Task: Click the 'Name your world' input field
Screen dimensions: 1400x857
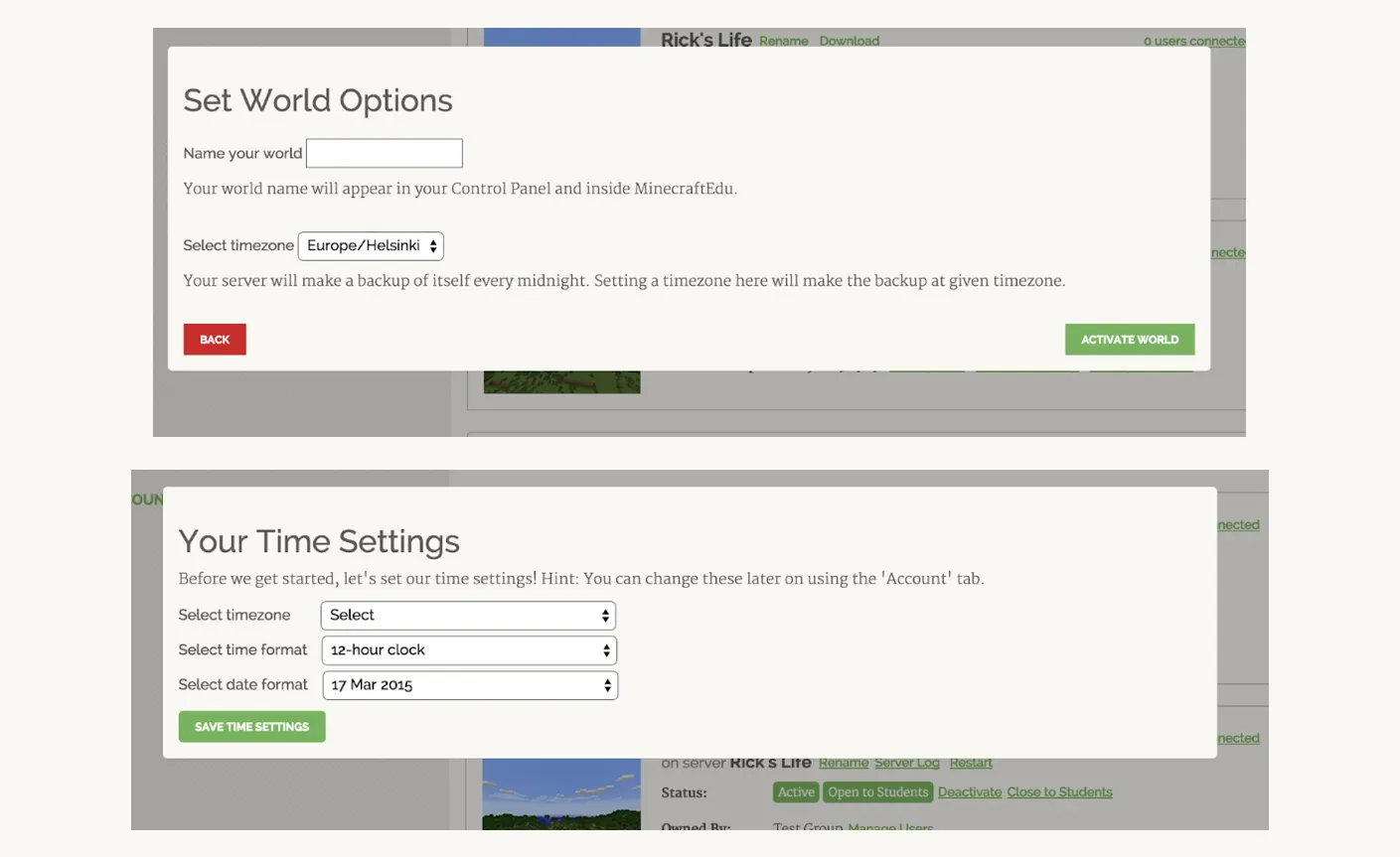Action: [x=385, y=153]
